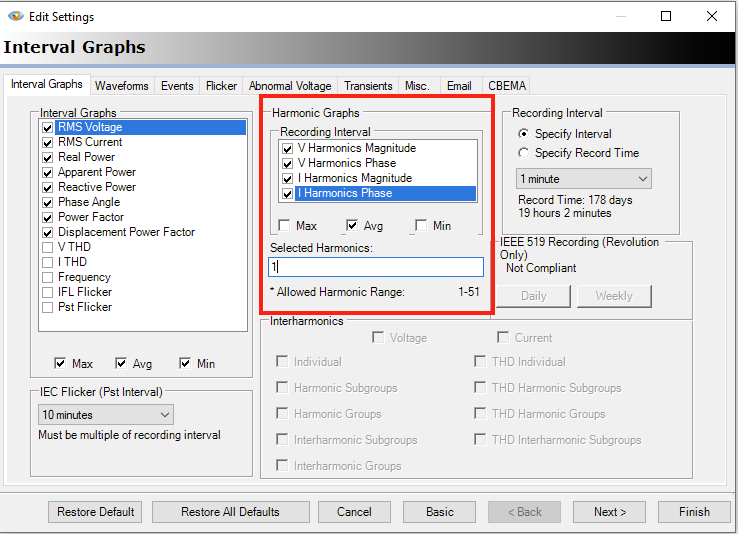Uncheck I Harmonics Phase checkbox

click(x=288, y=193)
